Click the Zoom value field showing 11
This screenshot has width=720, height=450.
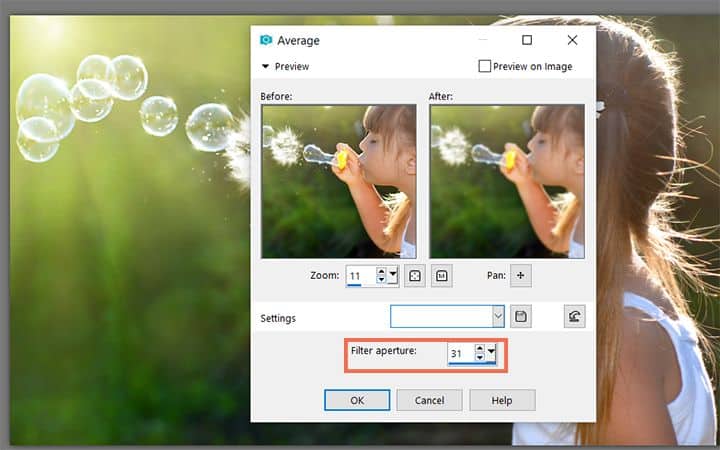pyautogui.click(x=361, y=276)
